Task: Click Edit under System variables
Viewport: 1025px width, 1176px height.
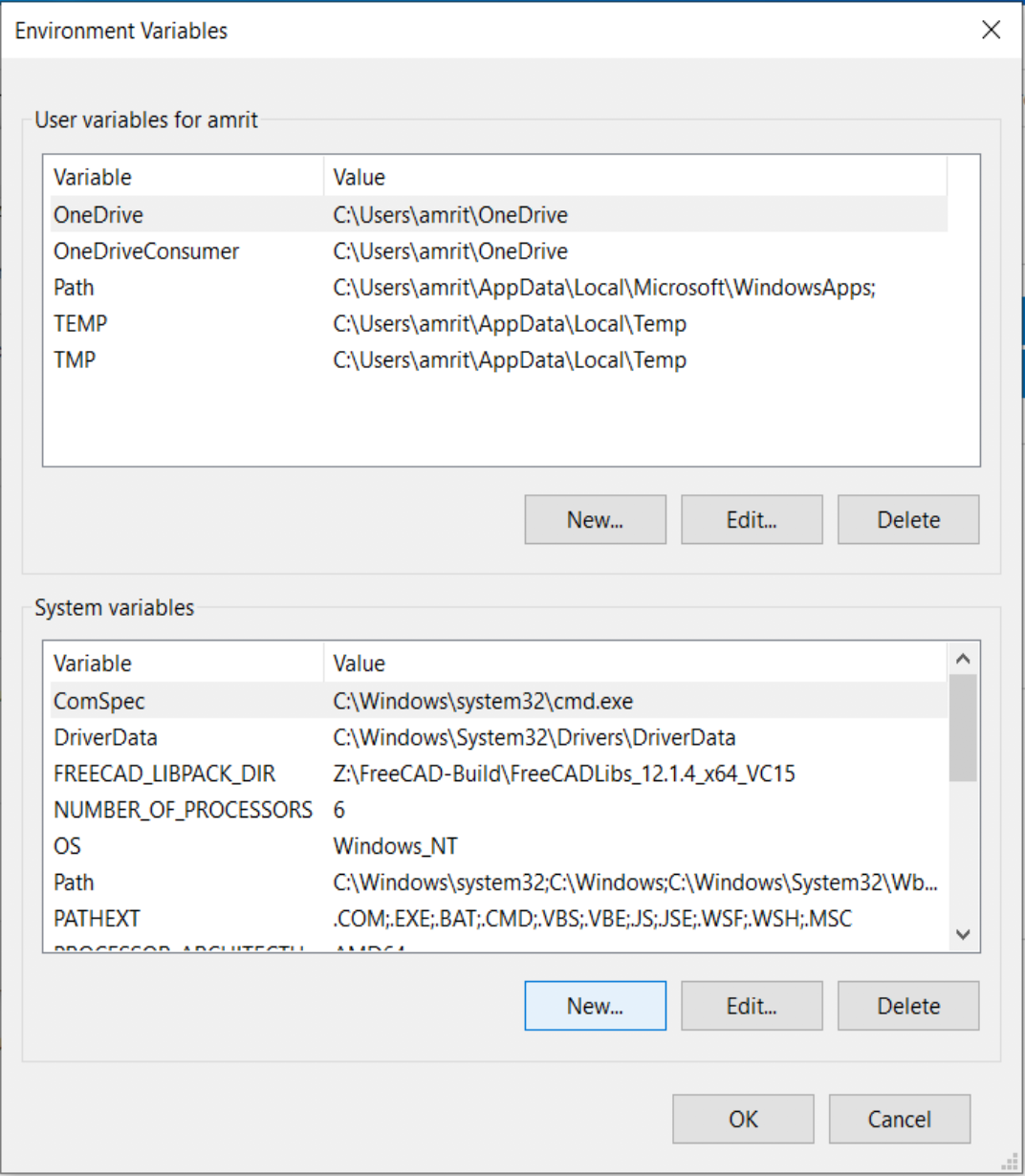Action: [752, 1006]
